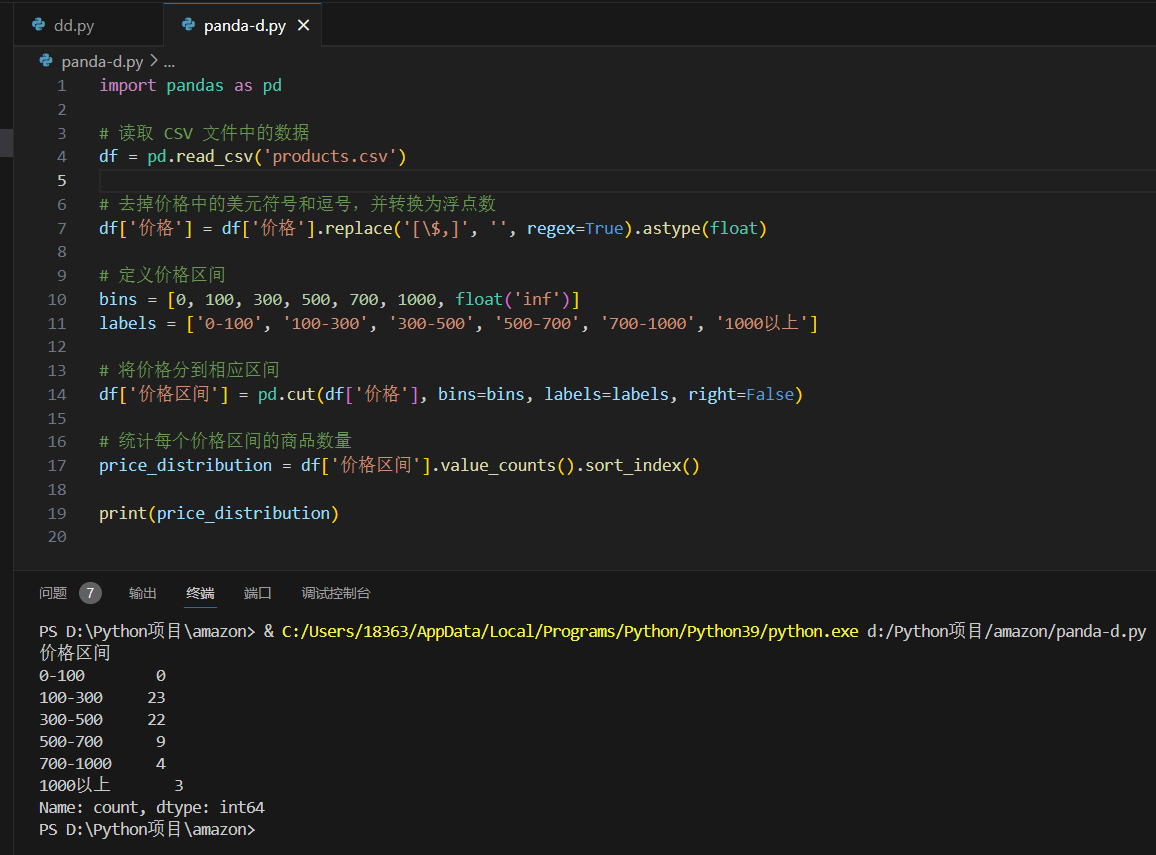This screenshot has height=855, width=1156.
Task: Click 'sort_index()' on line 17
Action: tap(642, 466)
